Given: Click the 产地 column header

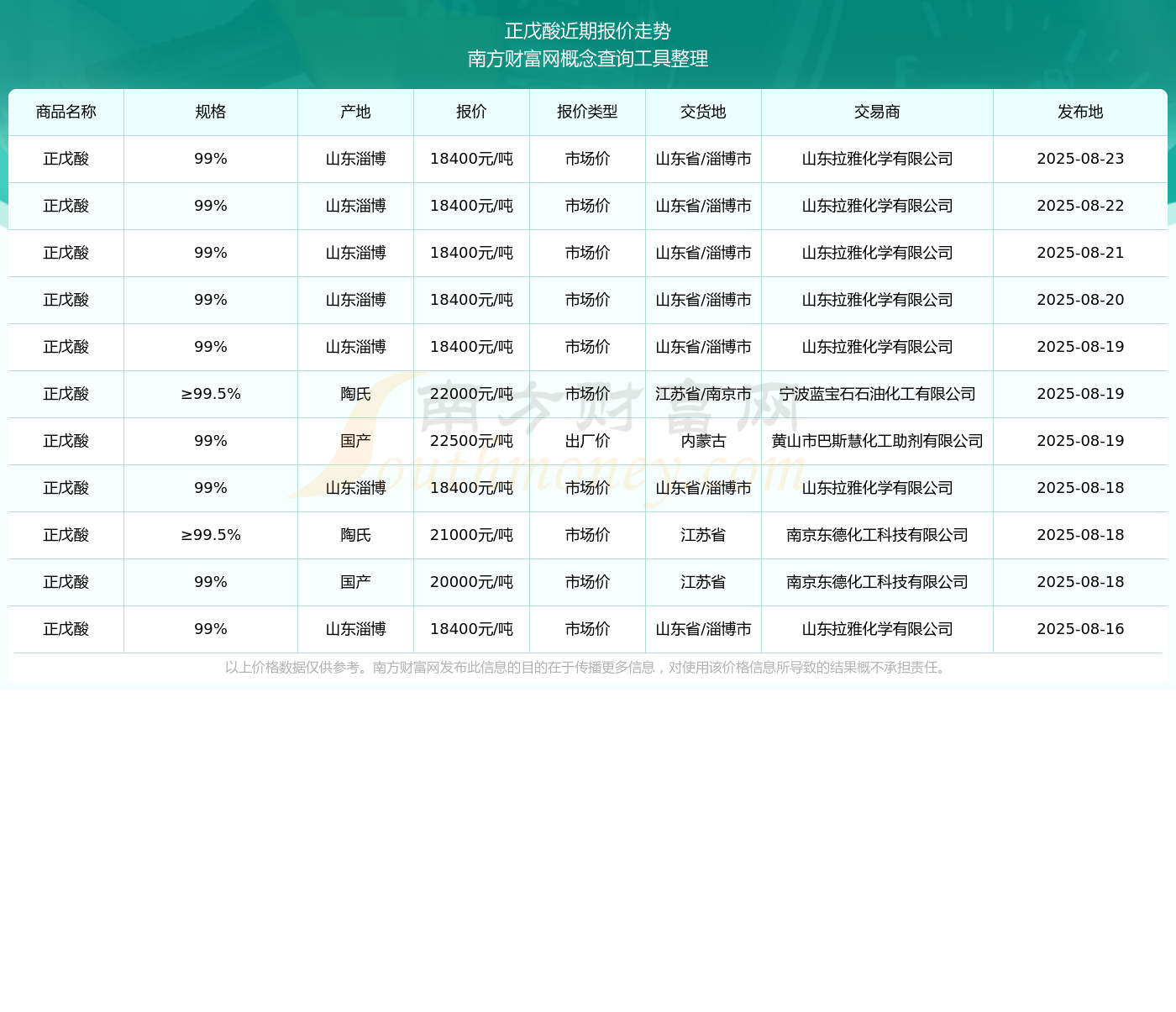Looking at the screenshot, I should coord(356,112).
